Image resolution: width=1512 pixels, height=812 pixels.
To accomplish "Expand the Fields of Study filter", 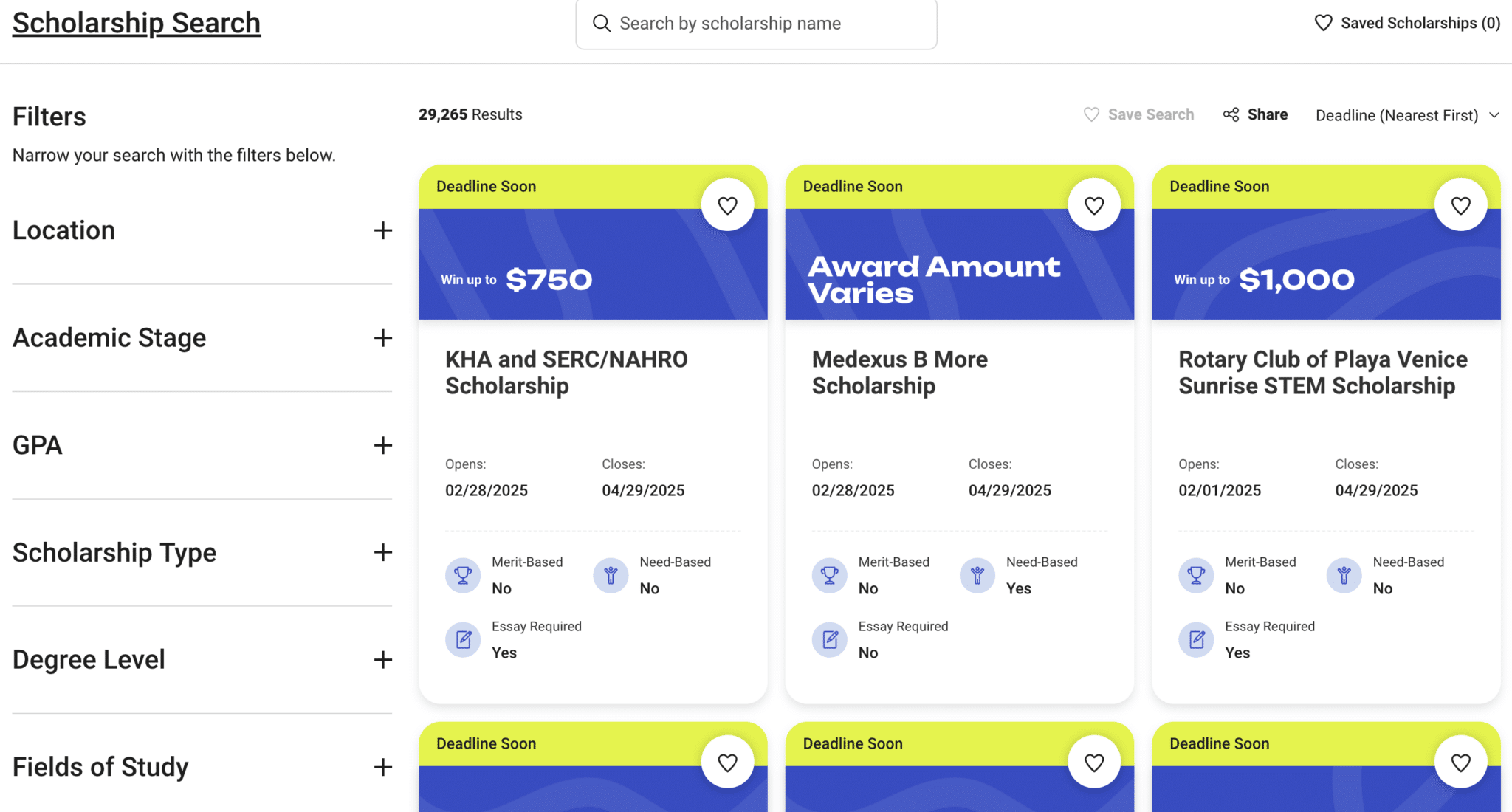I will (x=383, y=767).
